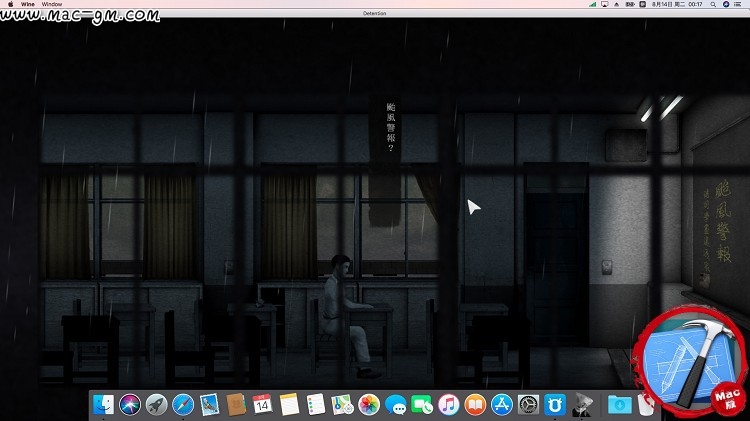This screenshot has width=750, height=421.
Task: Open the Mail stamp icon
Action: click(210, 405)
